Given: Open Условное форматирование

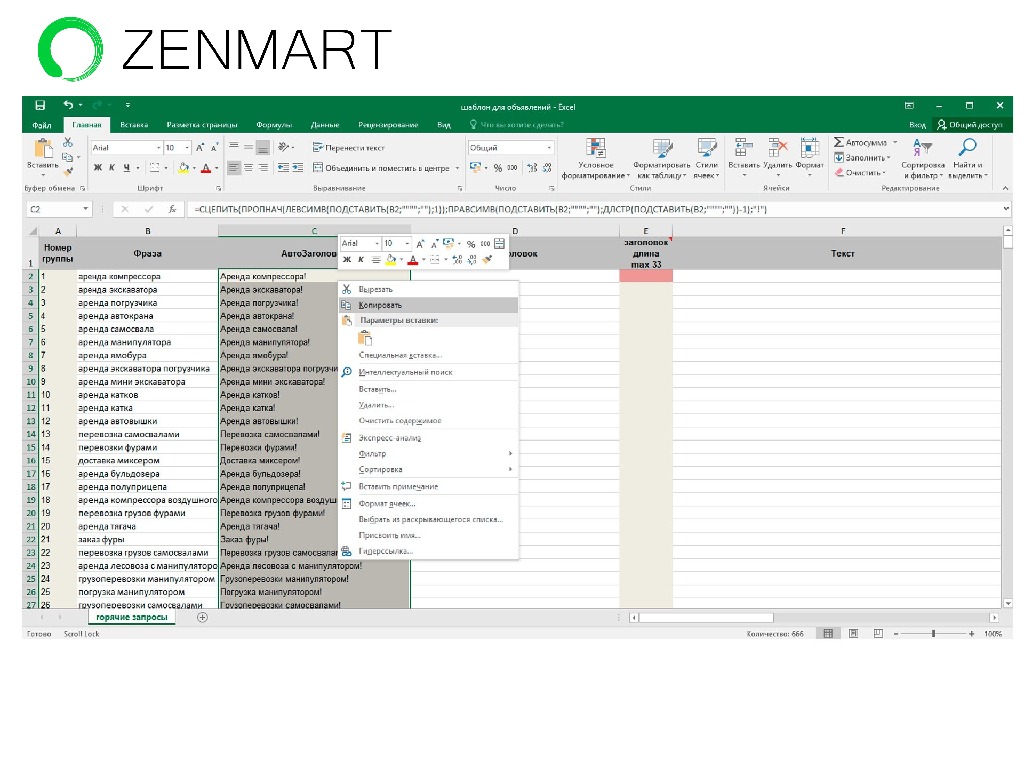Looking at the screenshot, I should [x=596, y=158].
